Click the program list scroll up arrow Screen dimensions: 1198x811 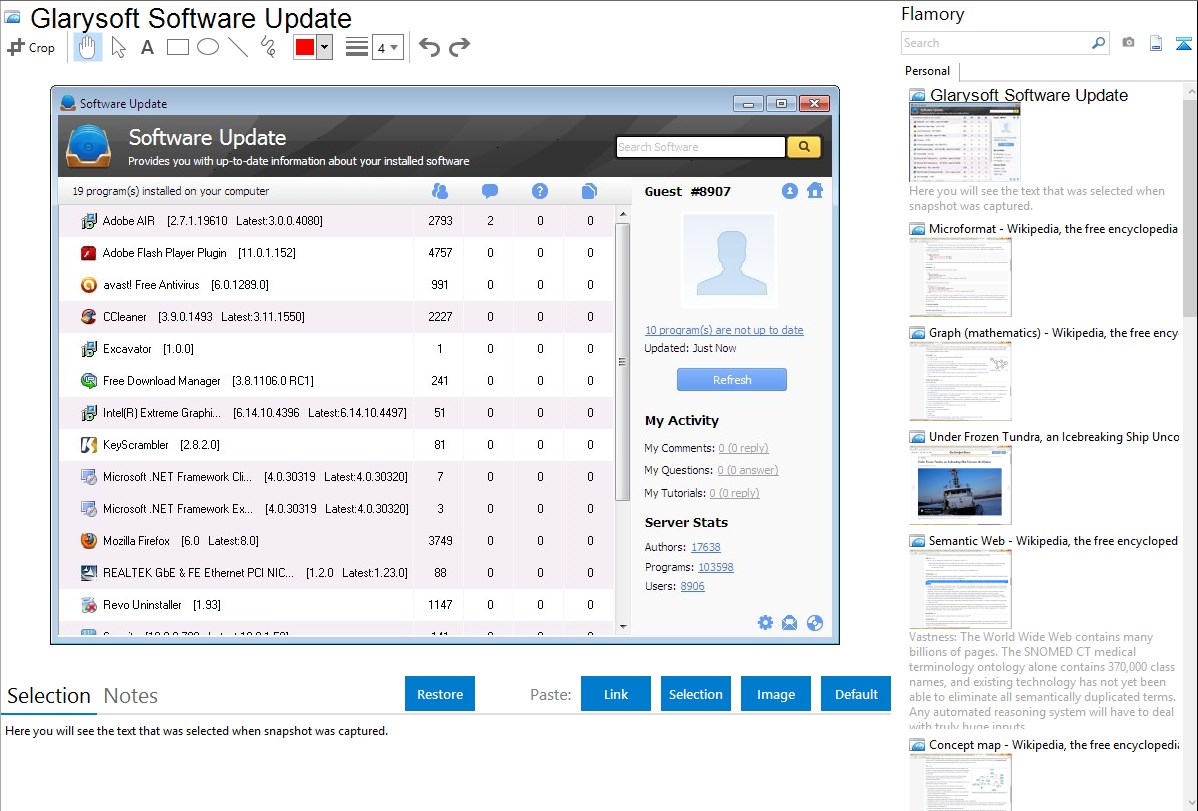(623, 214)
